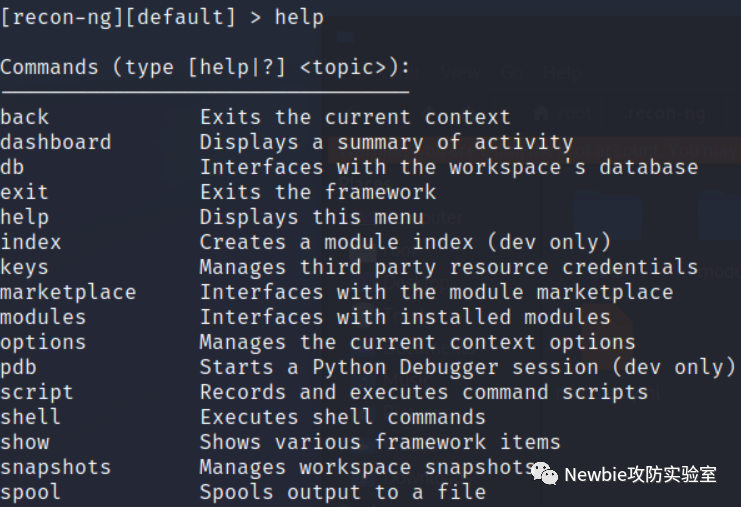Click the 'db' command in the list
The width and height of the screenshot is (741, 507).
point(13,167)
